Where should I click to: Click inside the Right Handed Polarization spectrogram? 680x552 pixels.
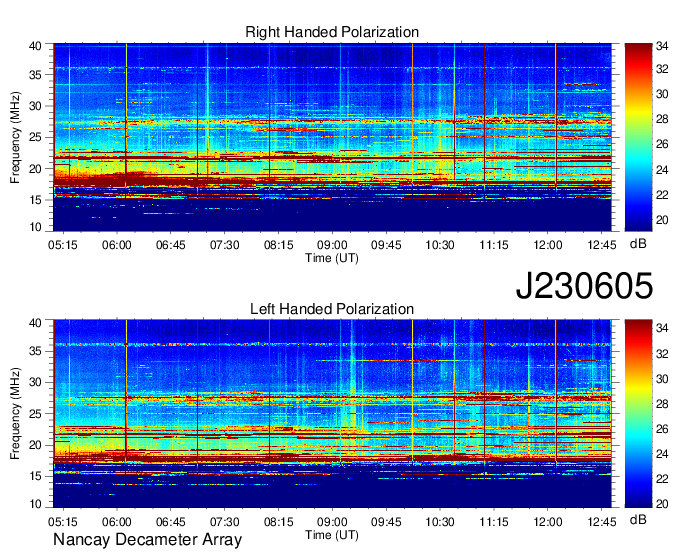pos(332,137)
